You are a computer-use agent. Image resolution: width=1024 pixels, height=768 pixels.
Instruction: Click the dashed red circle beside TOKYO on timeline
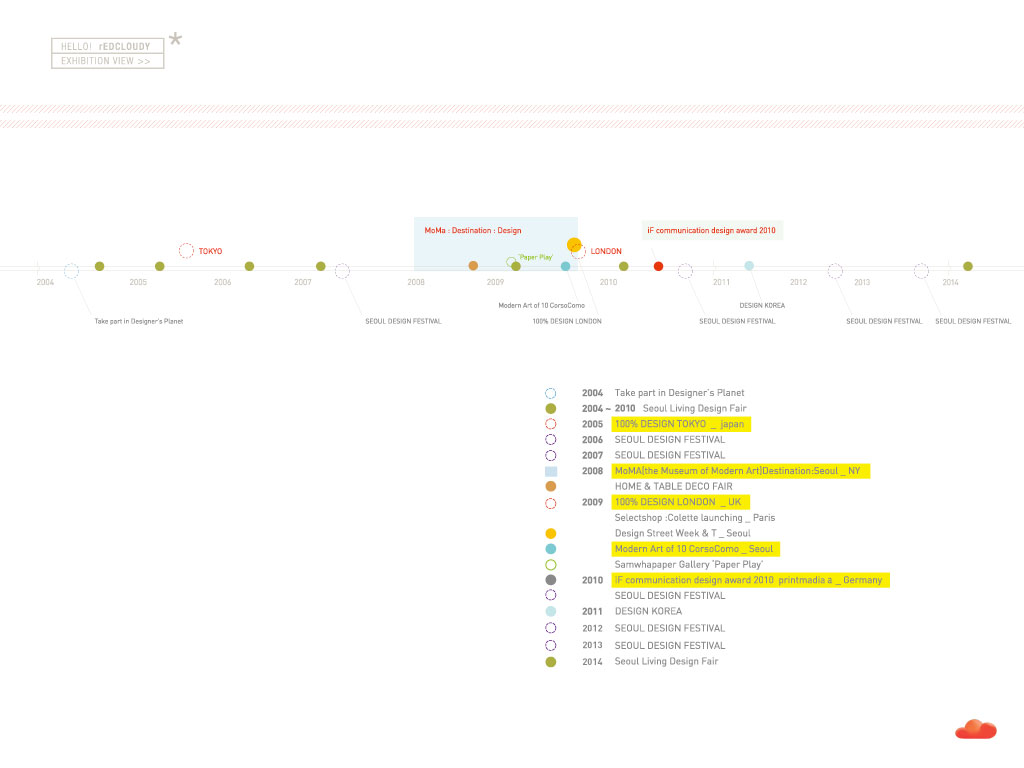(x=186, y=251)
